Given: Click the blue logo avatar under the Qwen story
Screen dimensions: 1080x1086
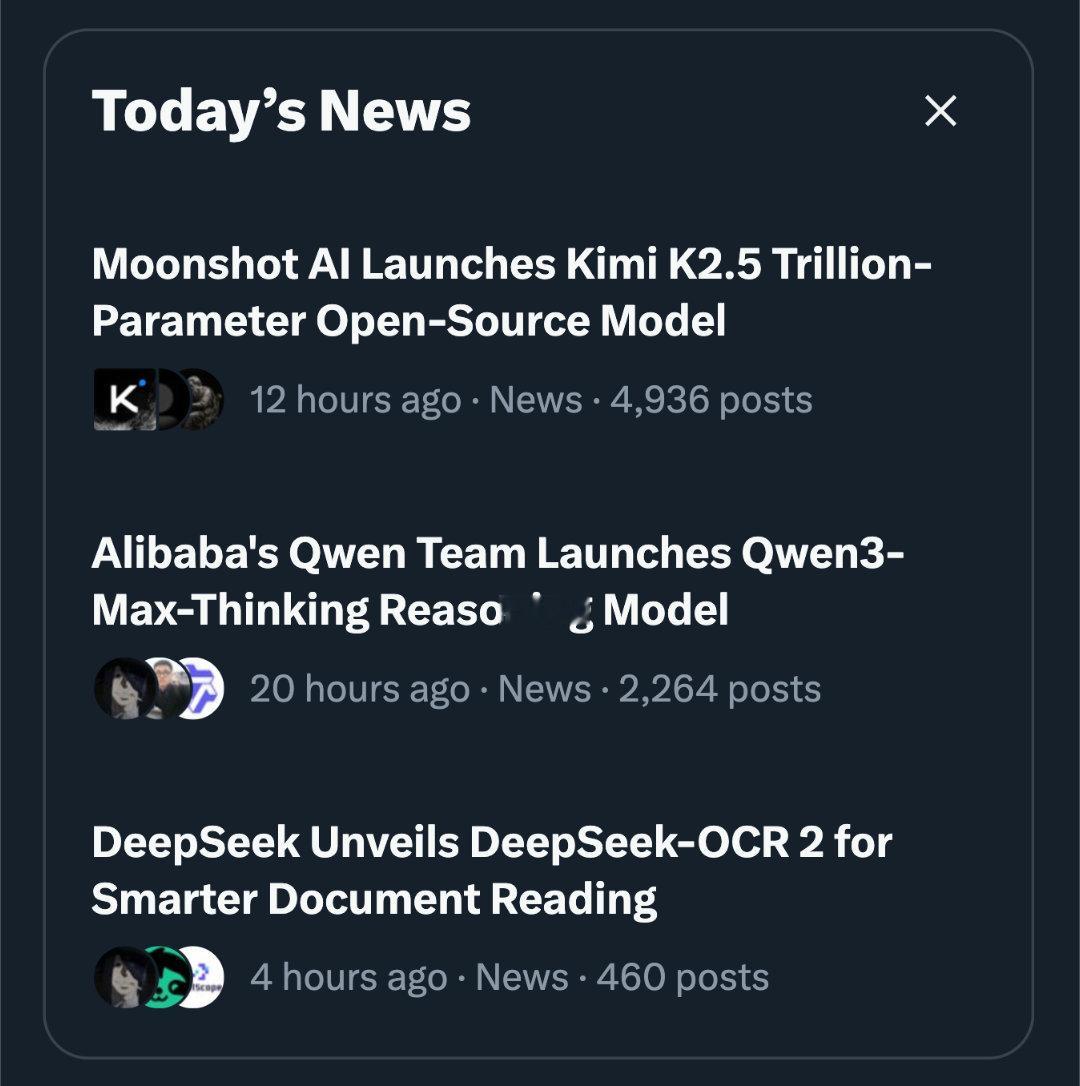Looking at the screenshot, I should click(201, 689).
